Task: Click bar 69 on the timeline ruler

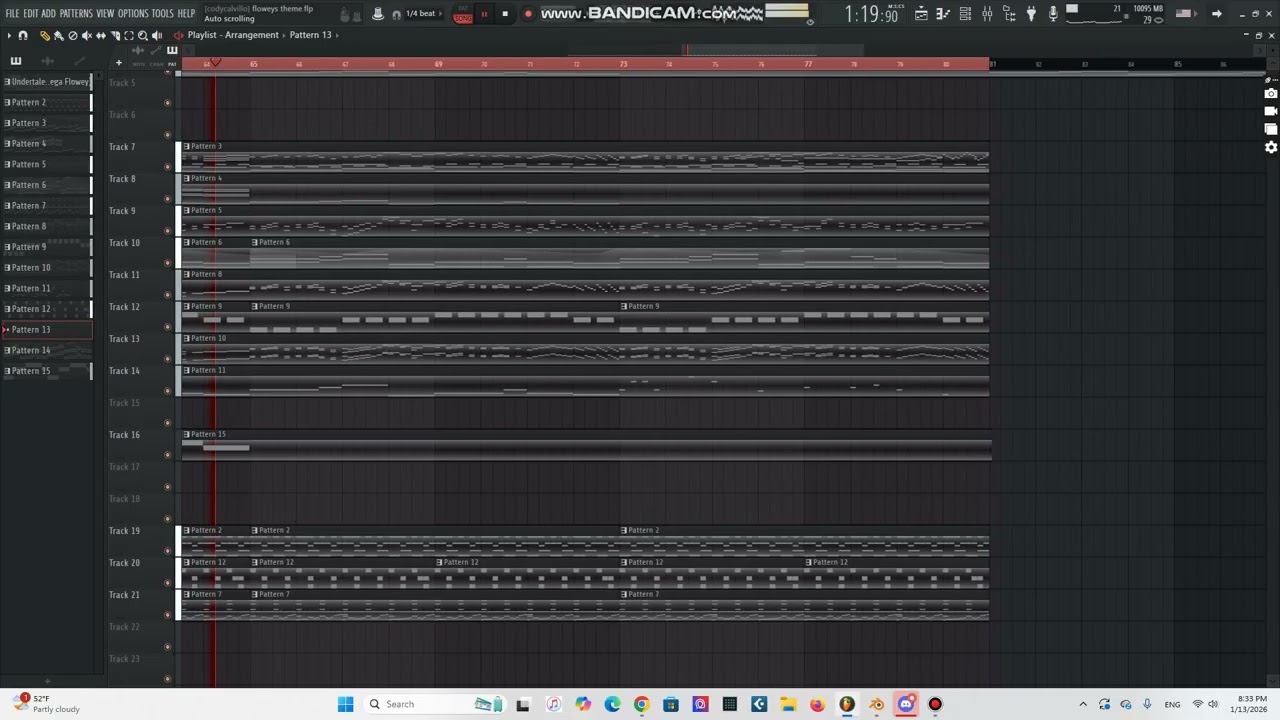Action: pyautogui.click(x=438, y=64)
